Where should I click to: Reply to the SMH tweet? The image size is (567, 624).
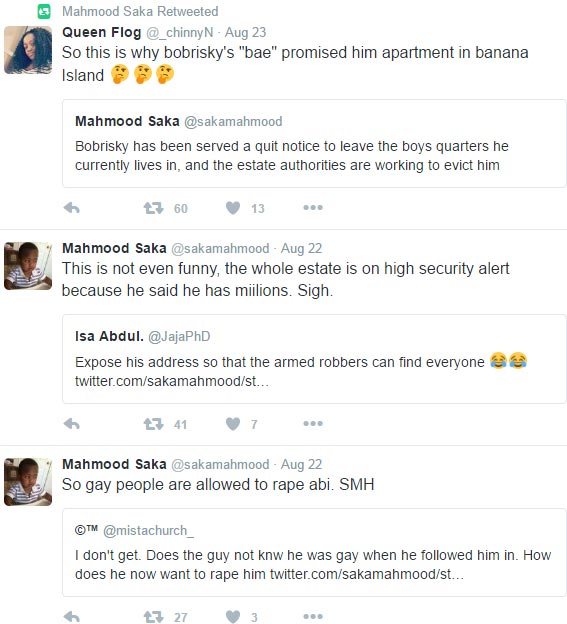pos(72,616)
